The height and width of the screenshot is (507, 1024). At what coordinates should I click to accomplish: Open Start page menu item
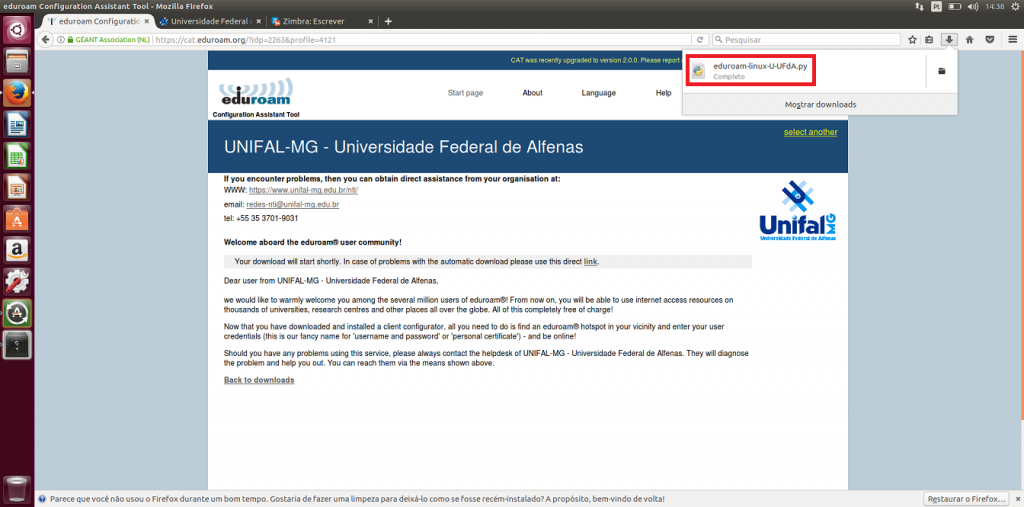point(466,93)
